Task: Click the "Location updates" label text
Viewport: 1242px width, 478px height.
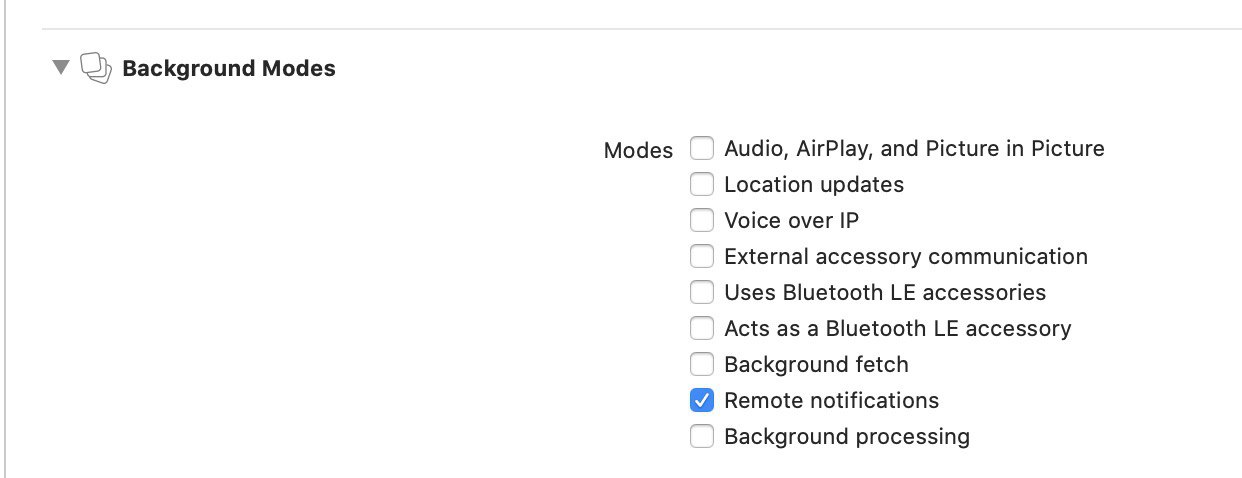Action: coord(814,185)
